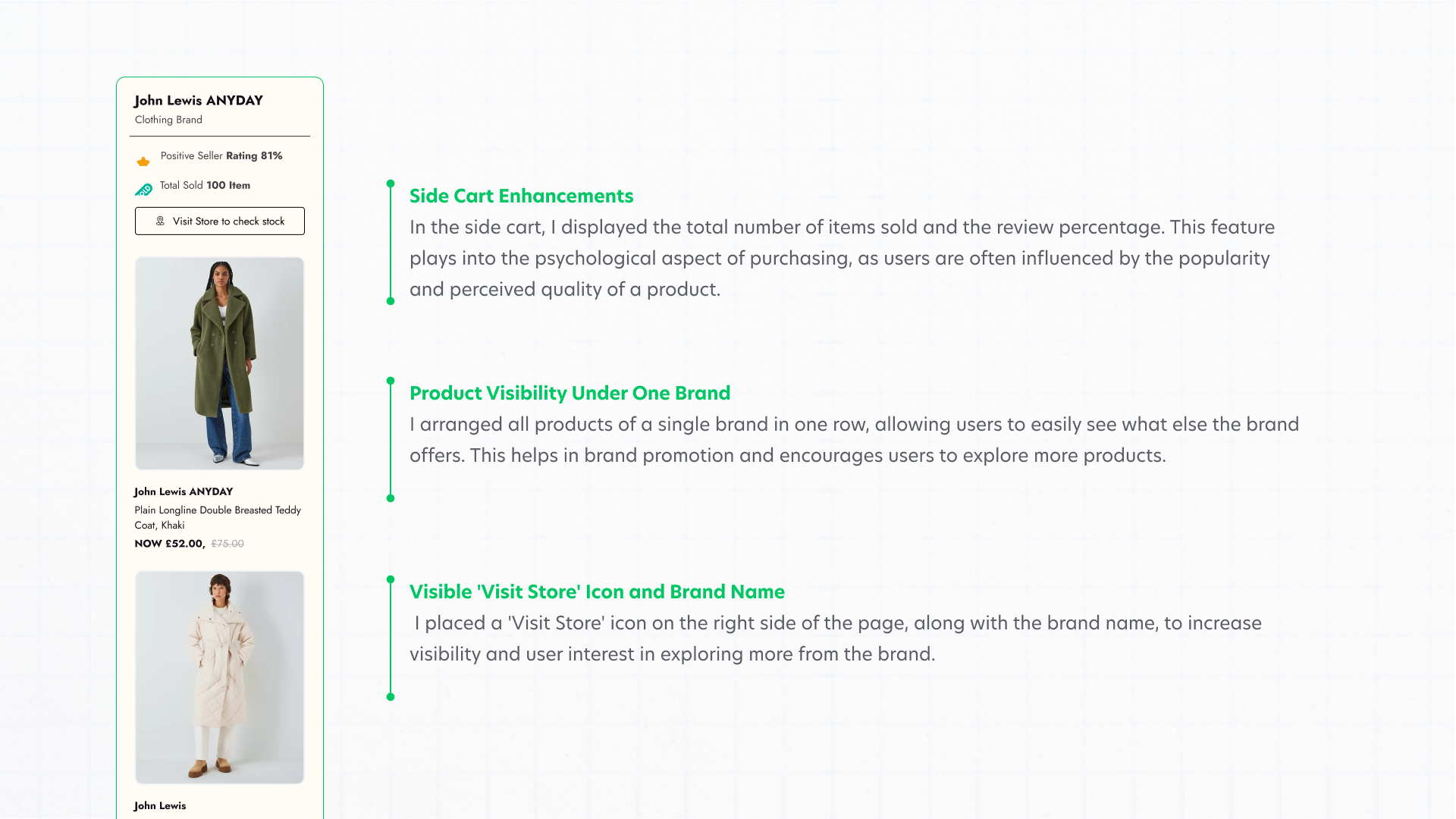Image resolution: width=1456 pixels, height=819 pixels.
Task: Open 'Product Visibility Under One Brand' heading
Action: tap(570, 393)
